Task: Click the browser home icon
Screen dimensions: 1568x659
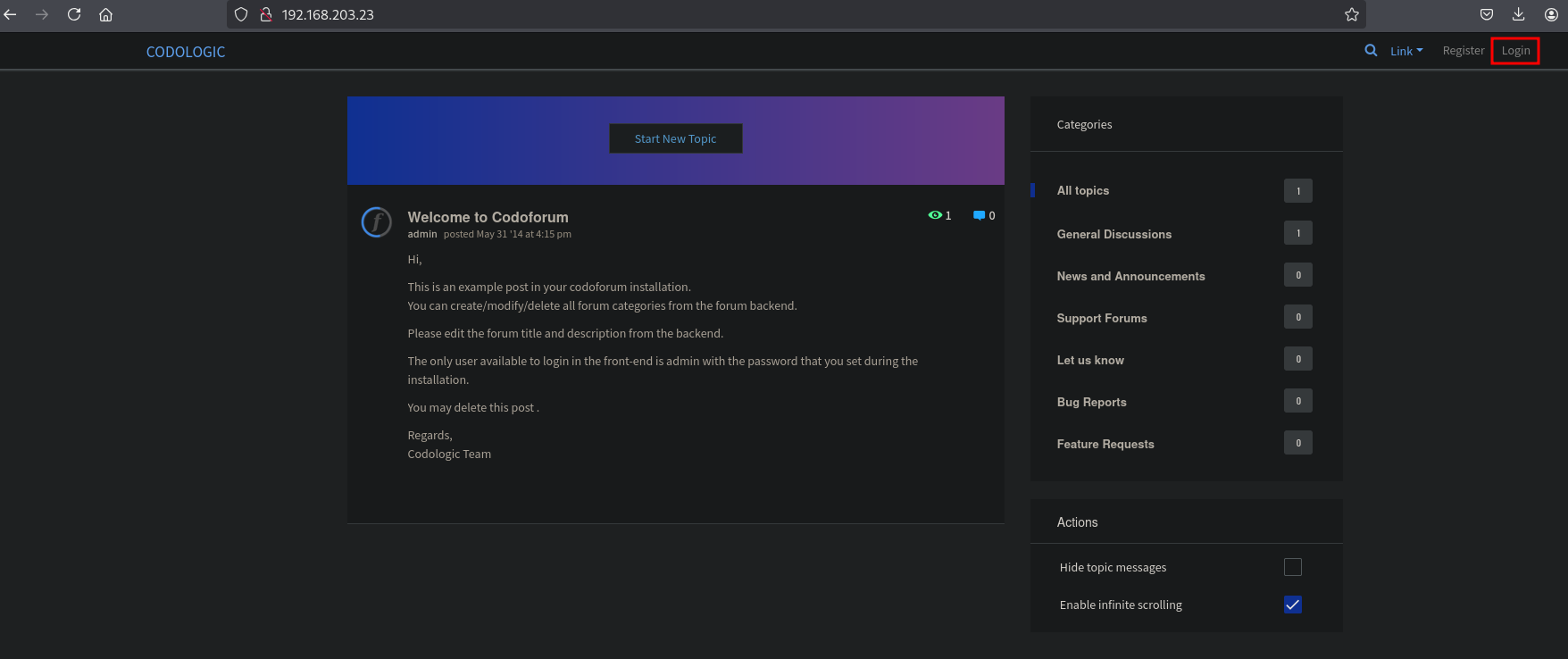Action: coord(105,14)
